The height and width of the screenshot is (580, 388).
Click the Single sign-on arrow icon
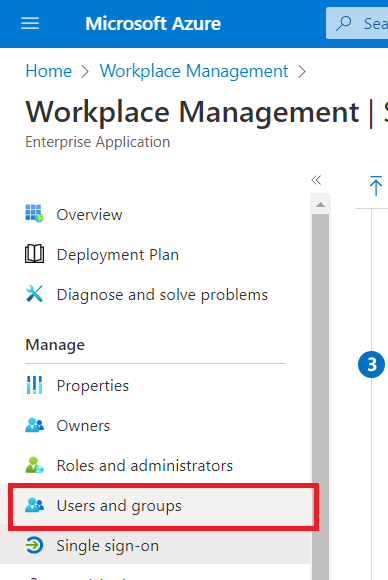[34, 545]
